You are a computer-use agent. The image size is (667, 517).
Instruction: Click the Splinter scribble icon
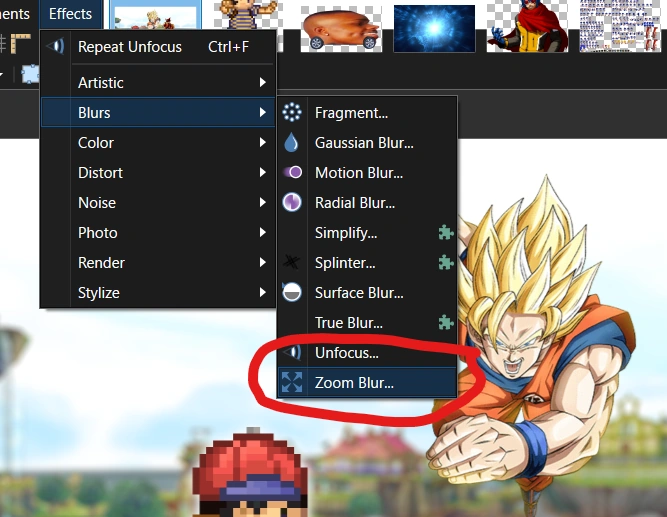[291, 262]
